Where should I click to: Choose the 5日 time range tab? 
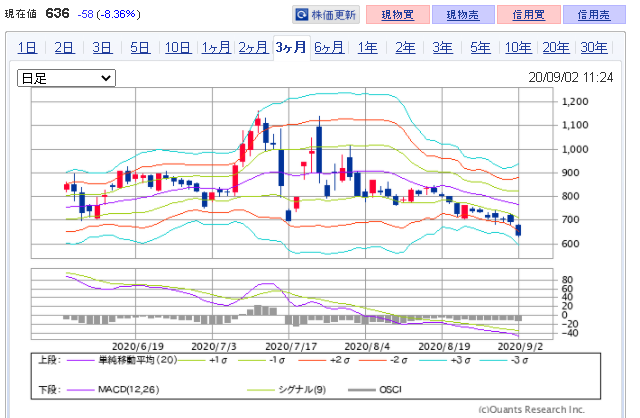140,48
